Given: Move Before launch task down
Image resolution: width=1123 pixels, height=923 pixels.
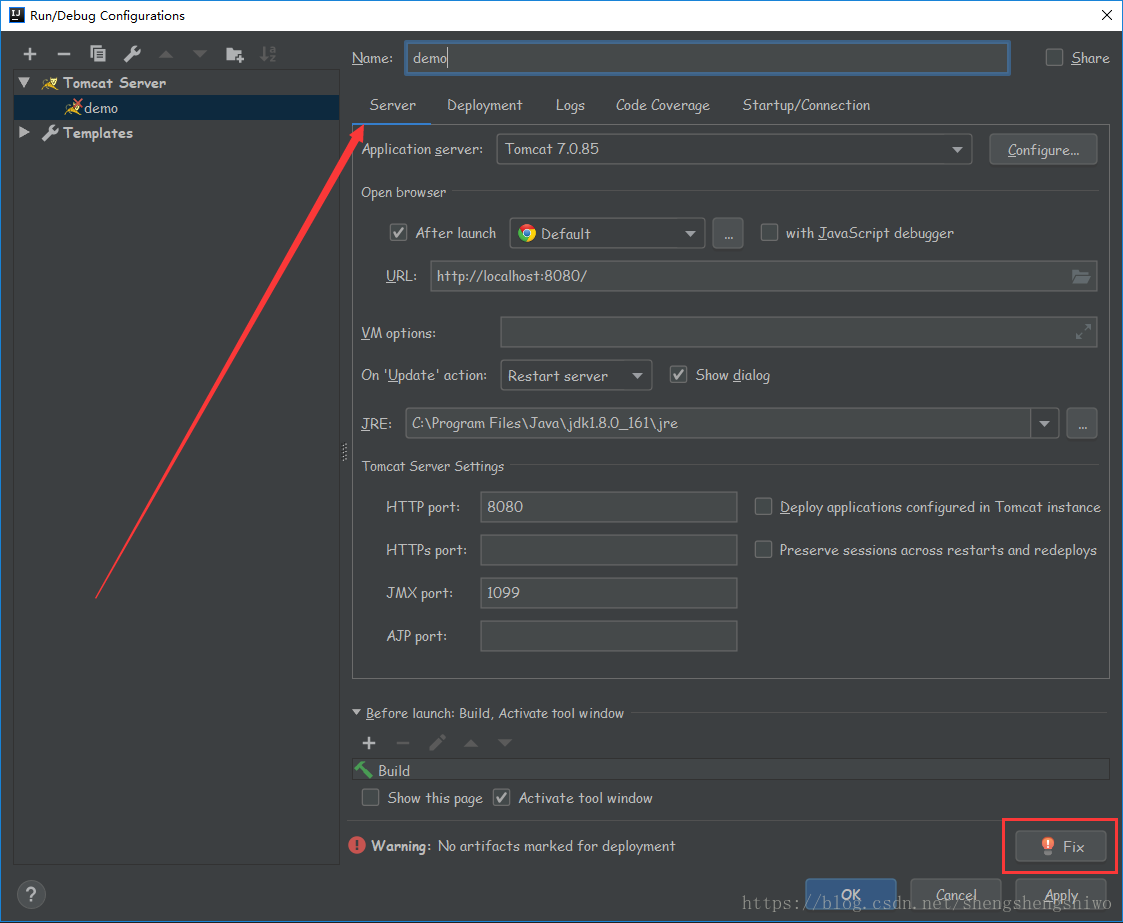Looking at the screenshot, I should [505, 743].
